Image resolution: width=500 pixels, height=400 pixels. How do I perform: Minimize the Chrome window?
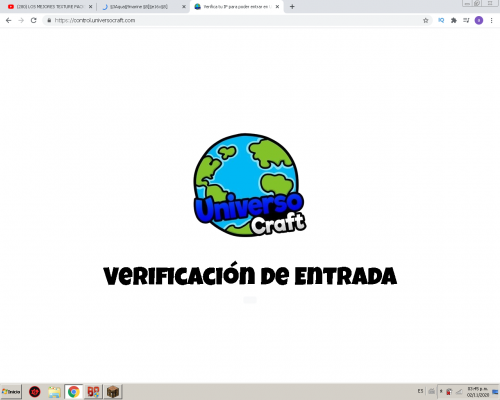(467, 3)
